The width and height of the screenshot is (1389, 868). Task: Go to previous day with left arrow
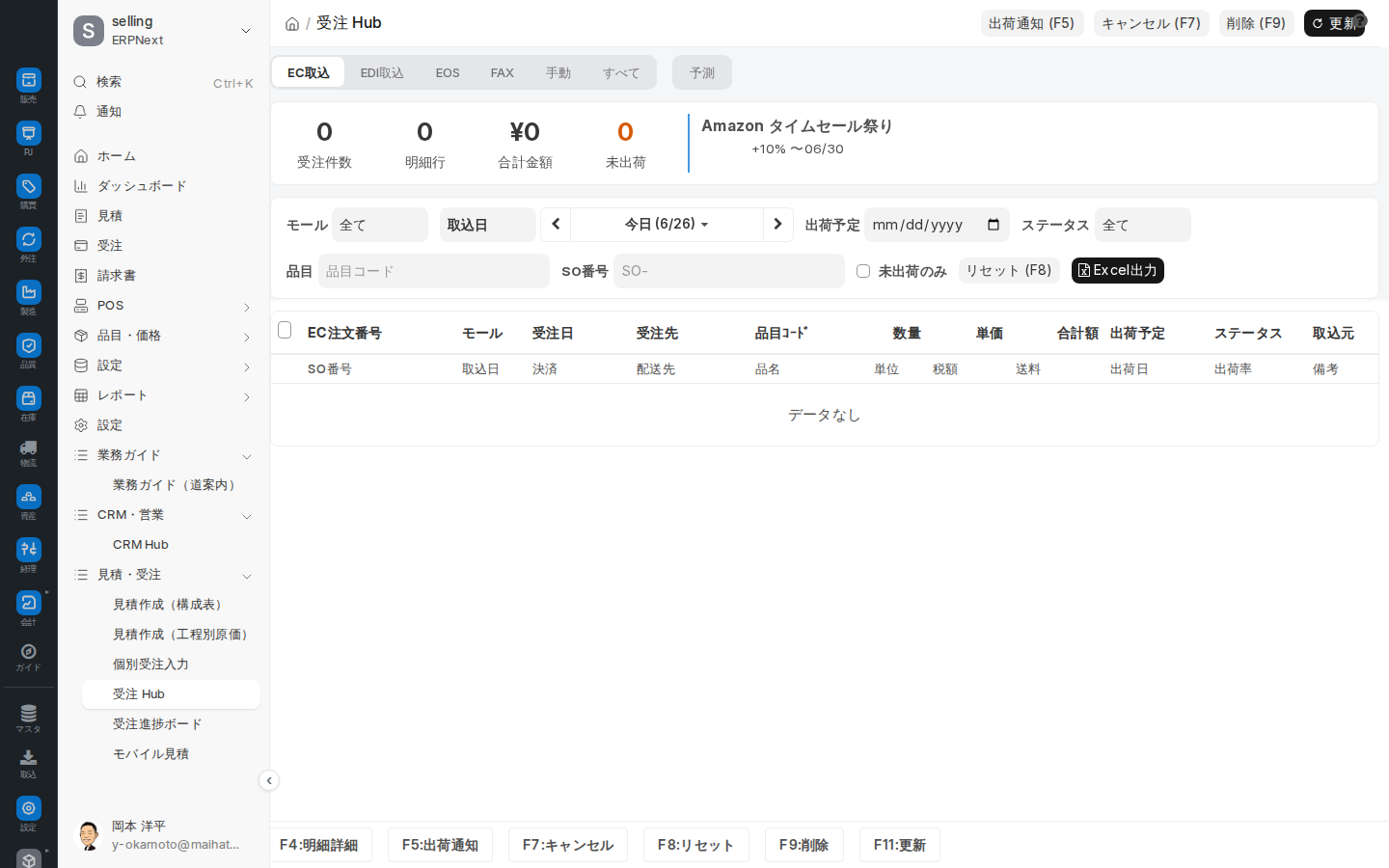click(x=556, y=225)
